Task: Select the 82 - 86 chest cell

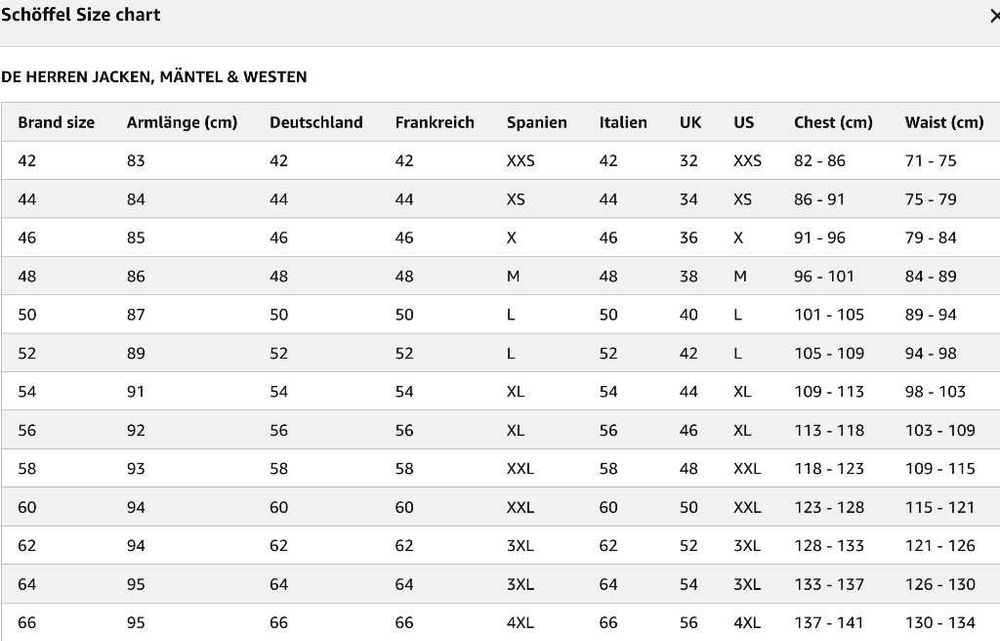Action: coord(820,160)
